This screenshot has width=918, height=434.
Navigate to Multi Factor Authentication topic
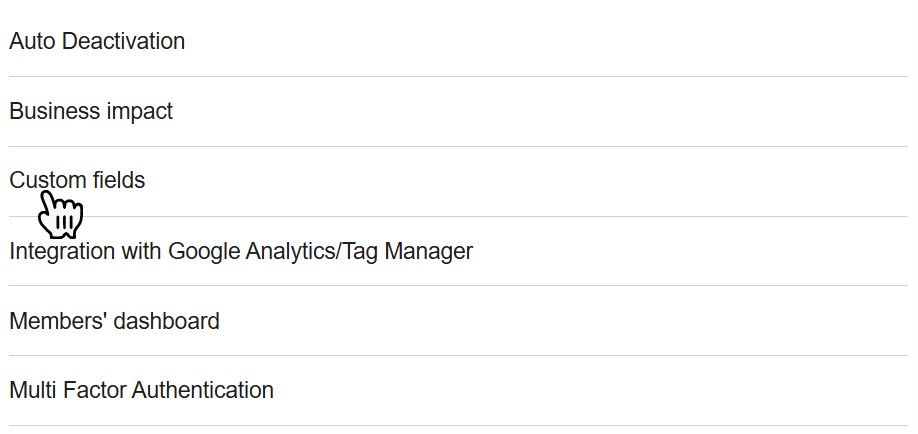click(x=141, y=390)
